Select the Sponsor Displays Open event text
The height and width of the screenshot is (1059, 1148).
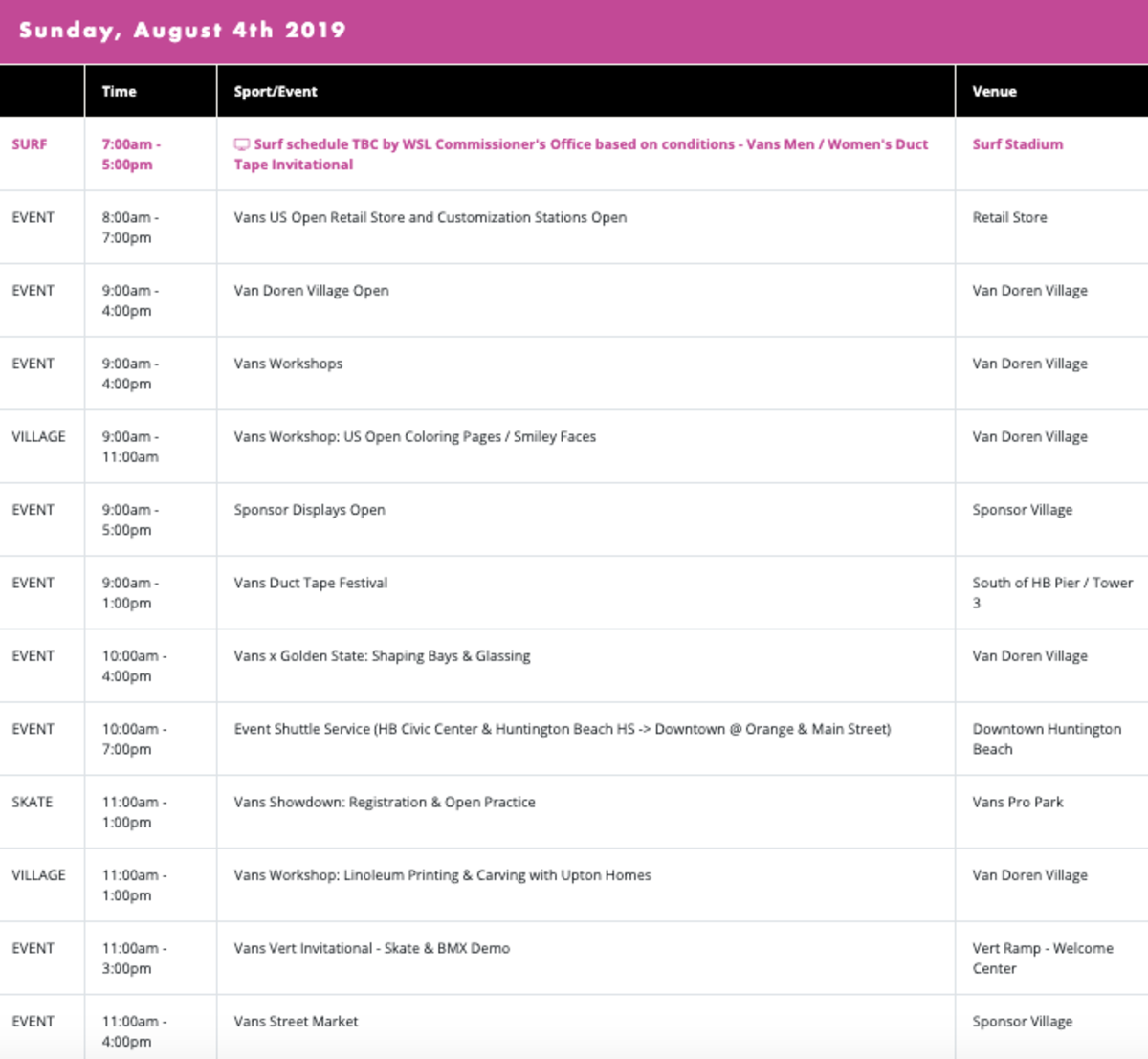310,510
